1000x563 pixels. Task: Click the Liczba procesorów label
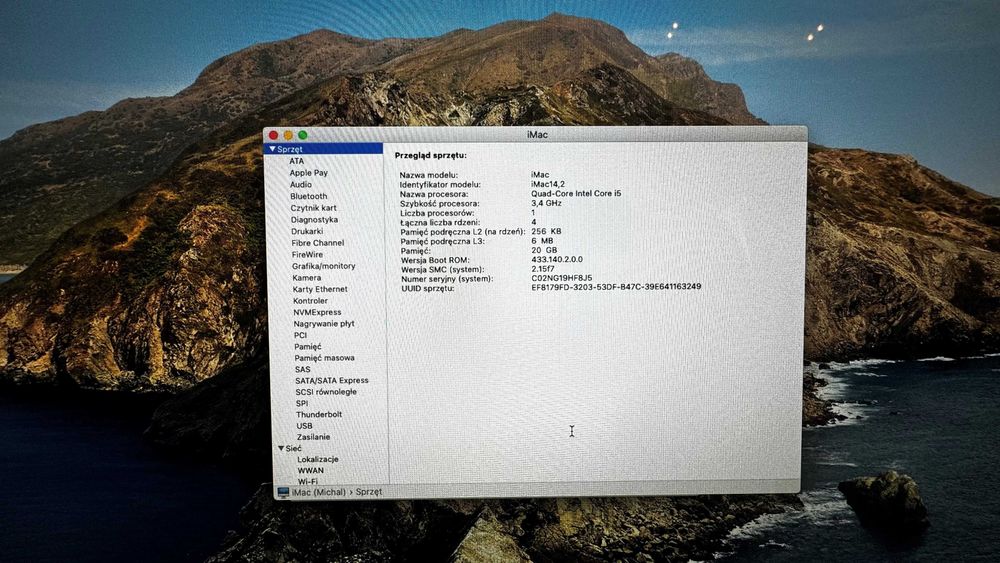438,213
